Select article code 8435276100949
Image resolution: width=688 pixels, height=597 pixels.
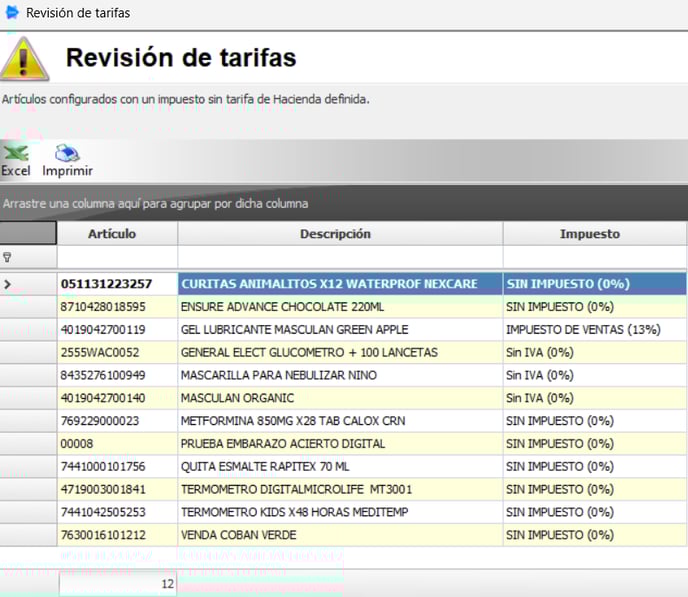coord(117,375)
